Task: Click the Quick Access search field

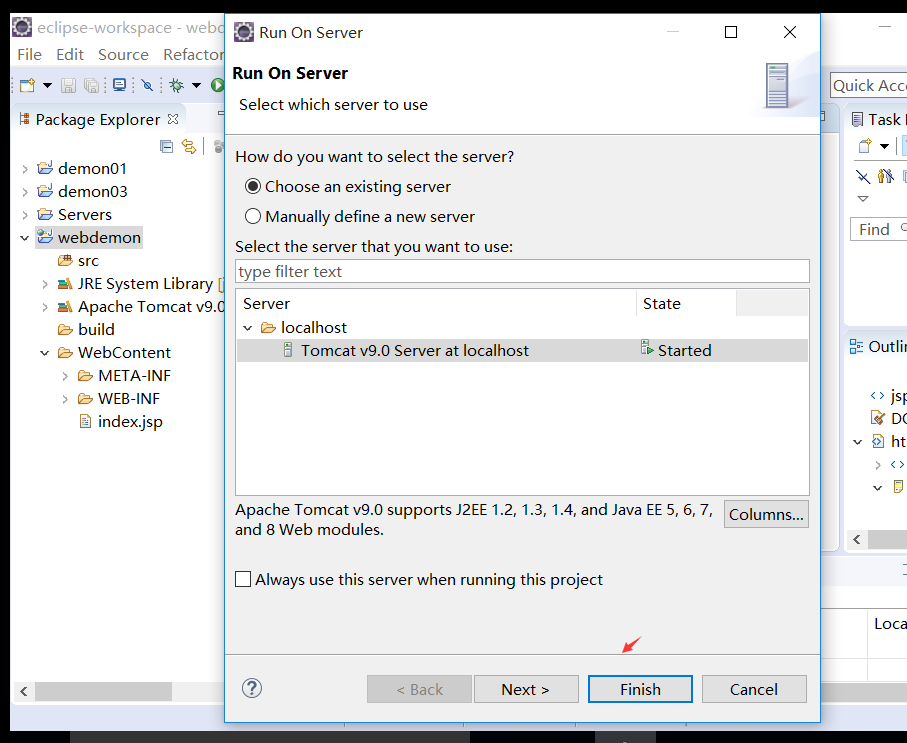Action: (868, 86)
